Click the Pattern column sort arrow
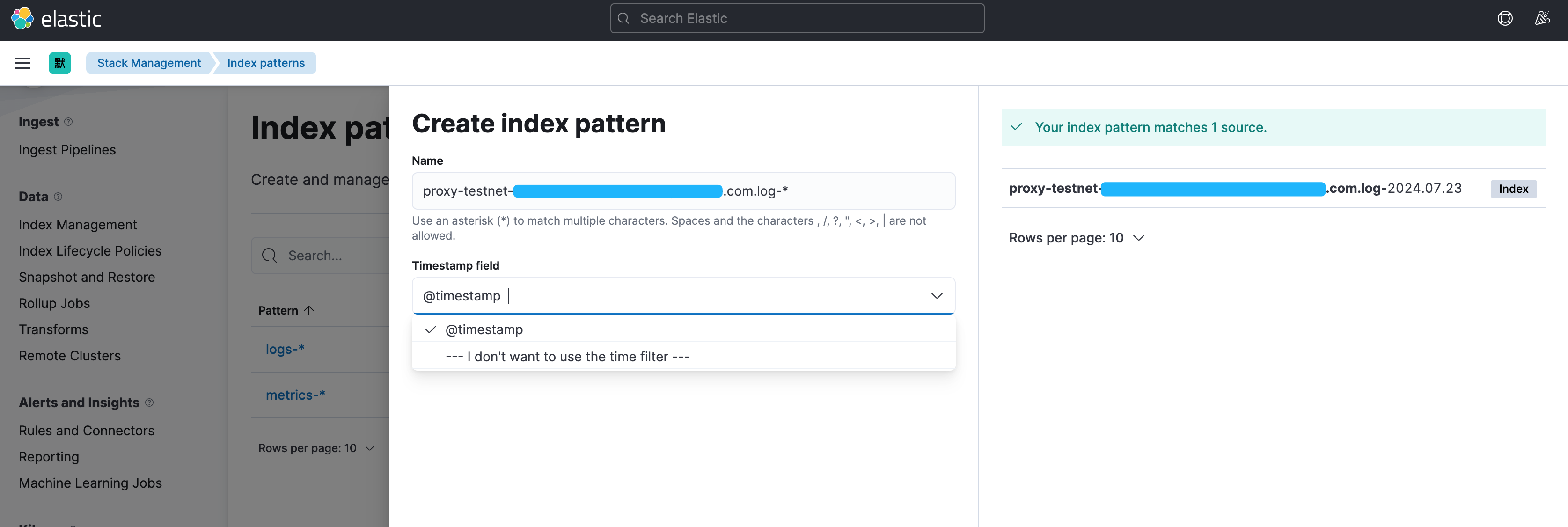The image size is (1568, 527). (309, 310)
